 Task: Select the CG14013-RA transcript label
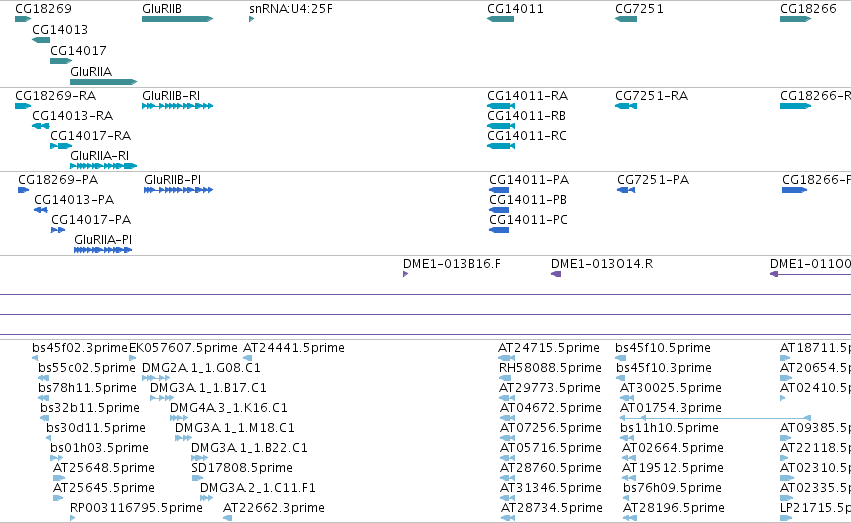73,116
